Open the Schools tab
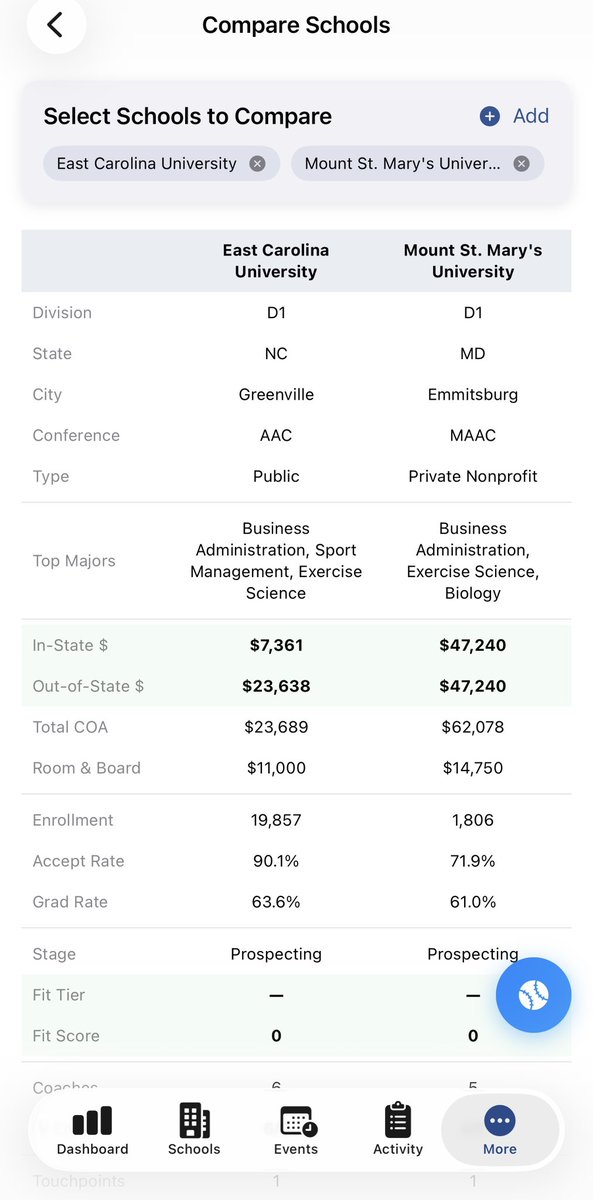The height and width of the screenshot is (1200, 593). (194, 1129)
